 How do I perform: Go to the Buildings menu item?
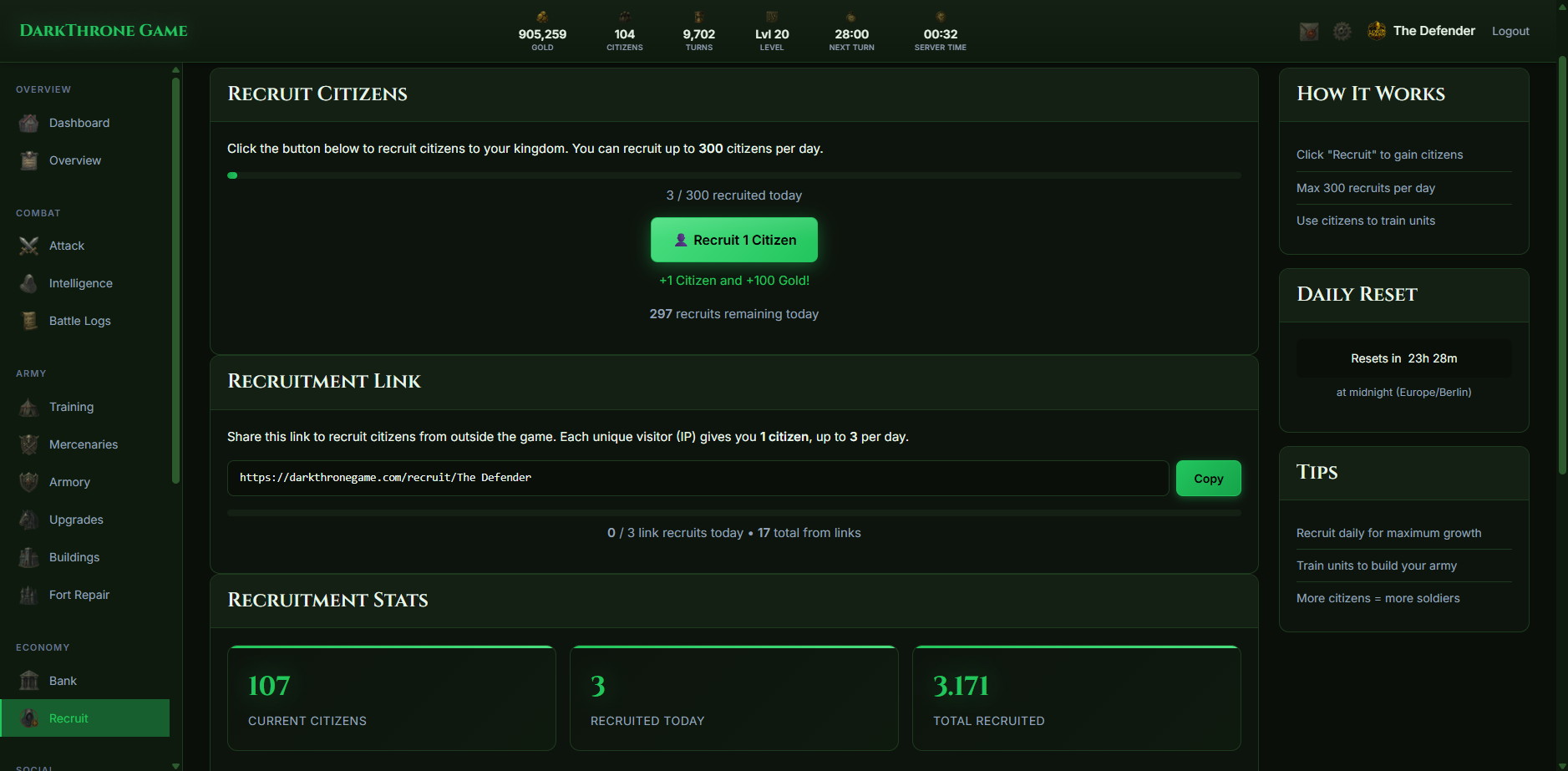74,557
